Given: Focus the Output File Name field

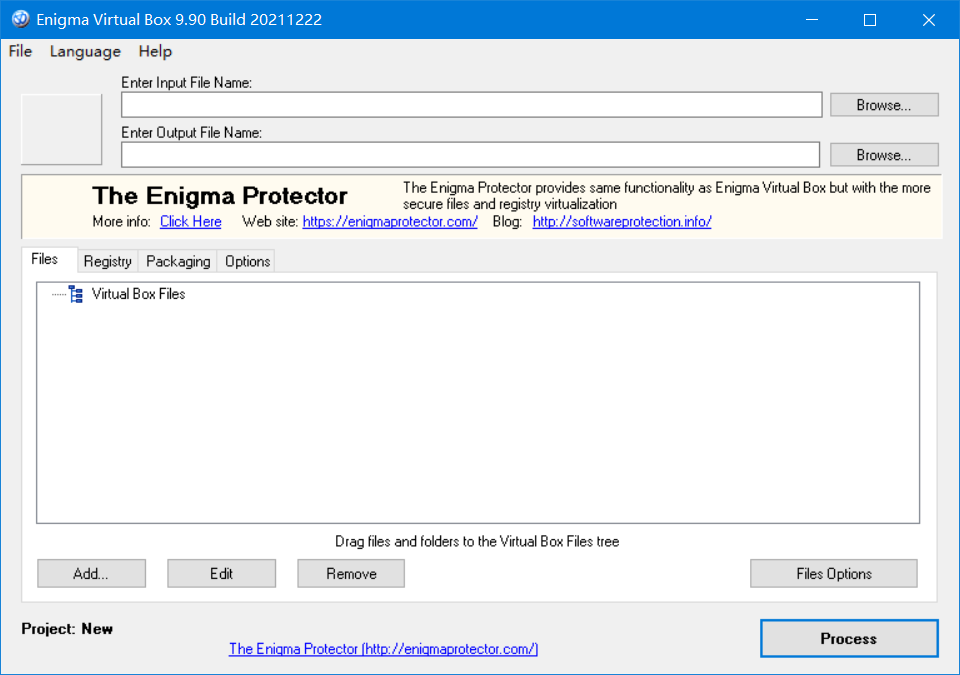Looking at the screenshot, I should 470,155.
